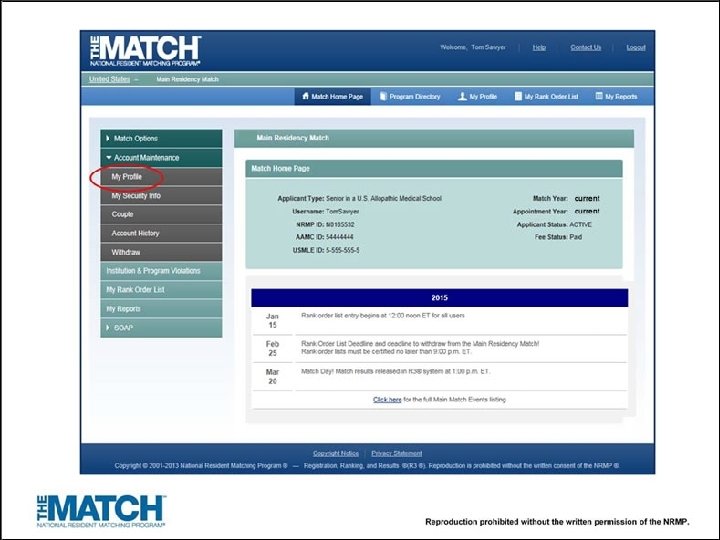Select Withdraw in the sidebar

pyautogui.click(x=161, y=252)
